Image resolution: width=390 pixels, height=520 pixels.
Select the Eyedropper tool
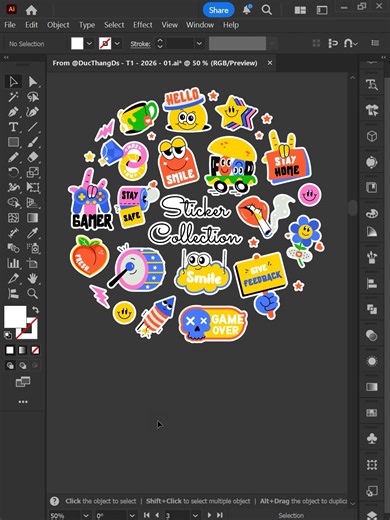[x=32, y=233]
